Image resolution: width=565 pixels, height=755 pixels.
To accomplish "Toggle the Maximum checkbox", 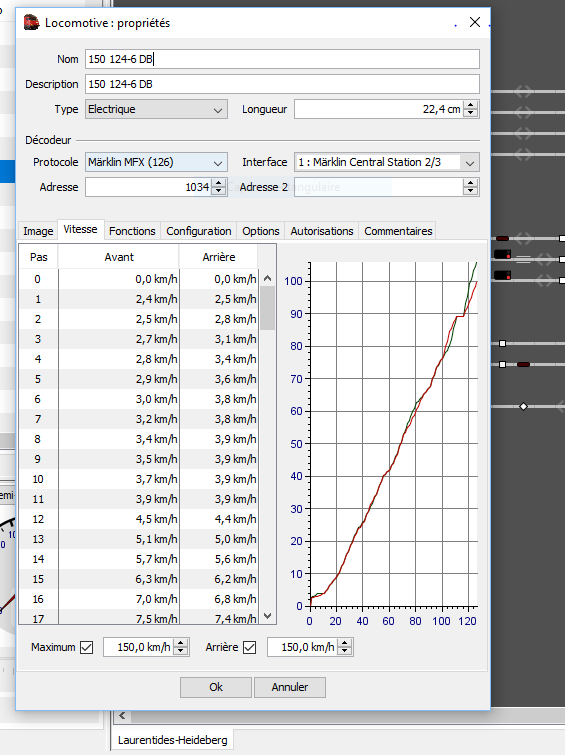I will (x=87, y=647).
